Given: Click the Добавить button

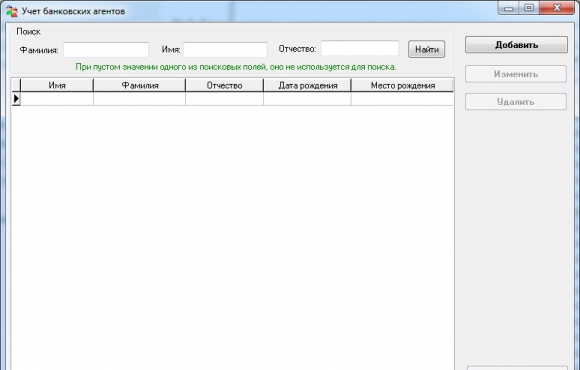Looking at the screenshot, I should click(516, 45).
